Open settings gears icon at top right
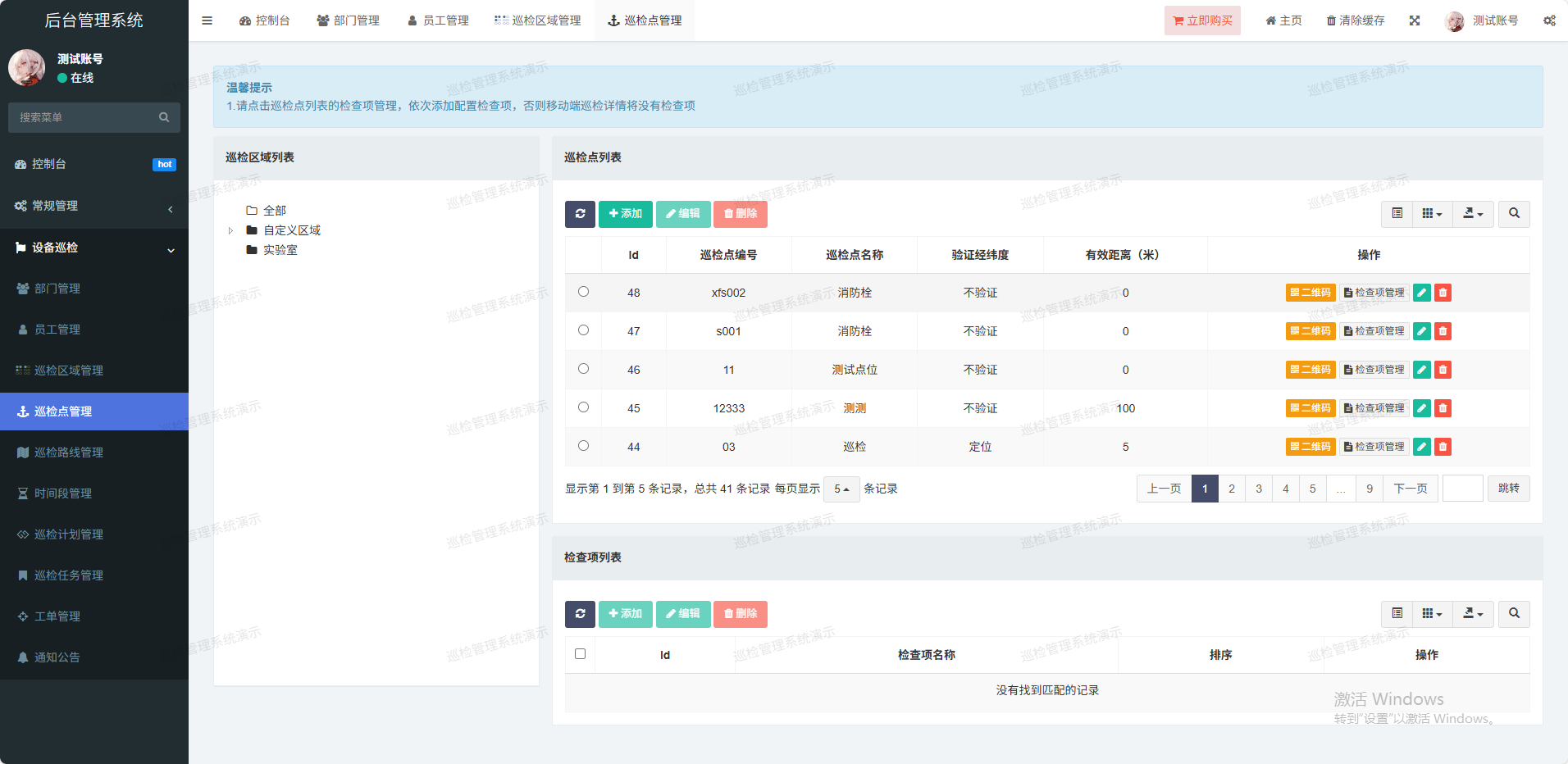Image resolution: width=1568 pixels, height=764 pixels. tap(1549, 20)
